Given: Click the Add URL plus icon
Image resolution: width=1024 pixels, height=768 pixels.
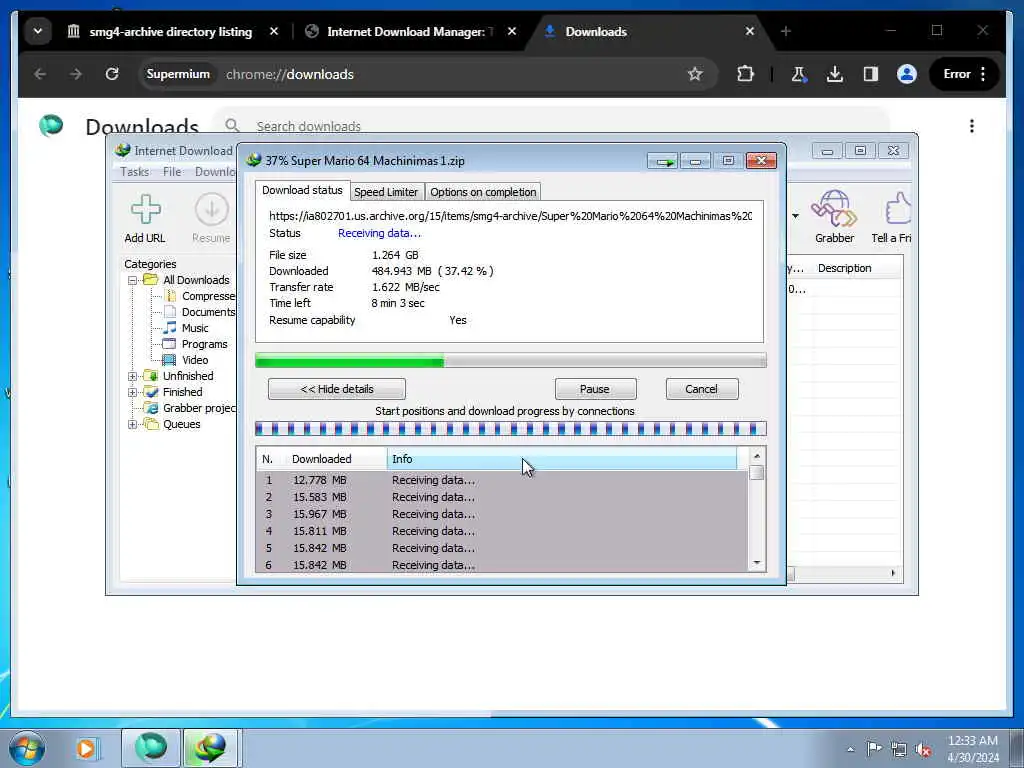Looking at the screenshot, I should click(145, 210).
